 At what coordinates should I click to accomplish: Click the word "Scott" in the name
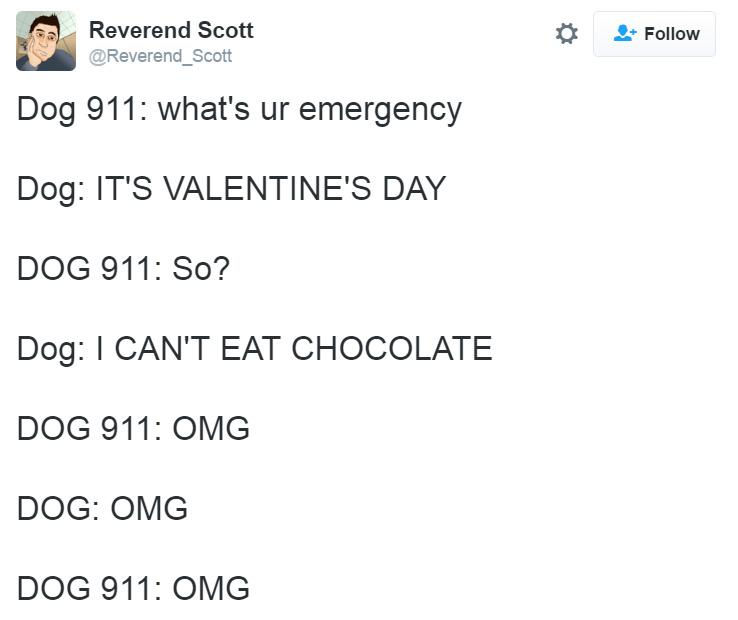[x=225, y=30]
